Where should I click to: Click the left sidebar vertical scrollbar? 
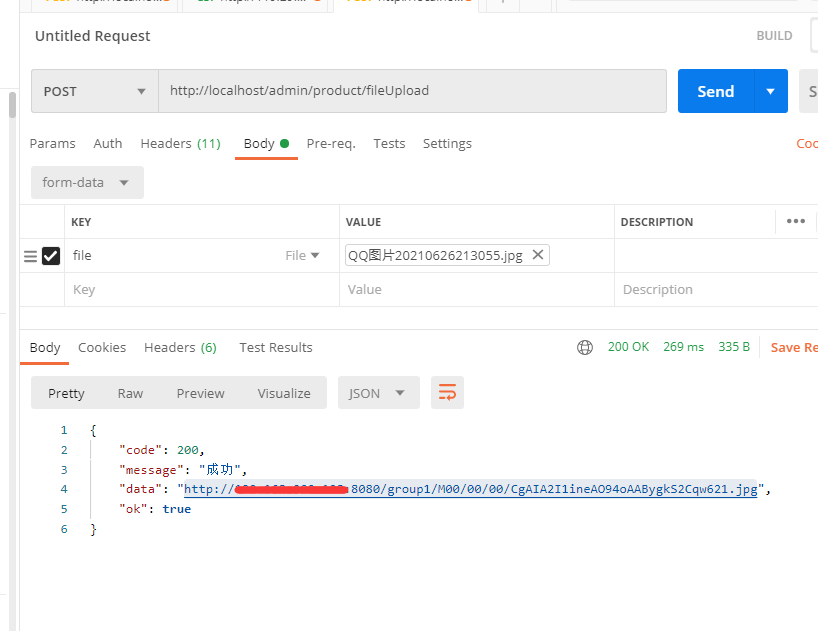click(13, 105)
